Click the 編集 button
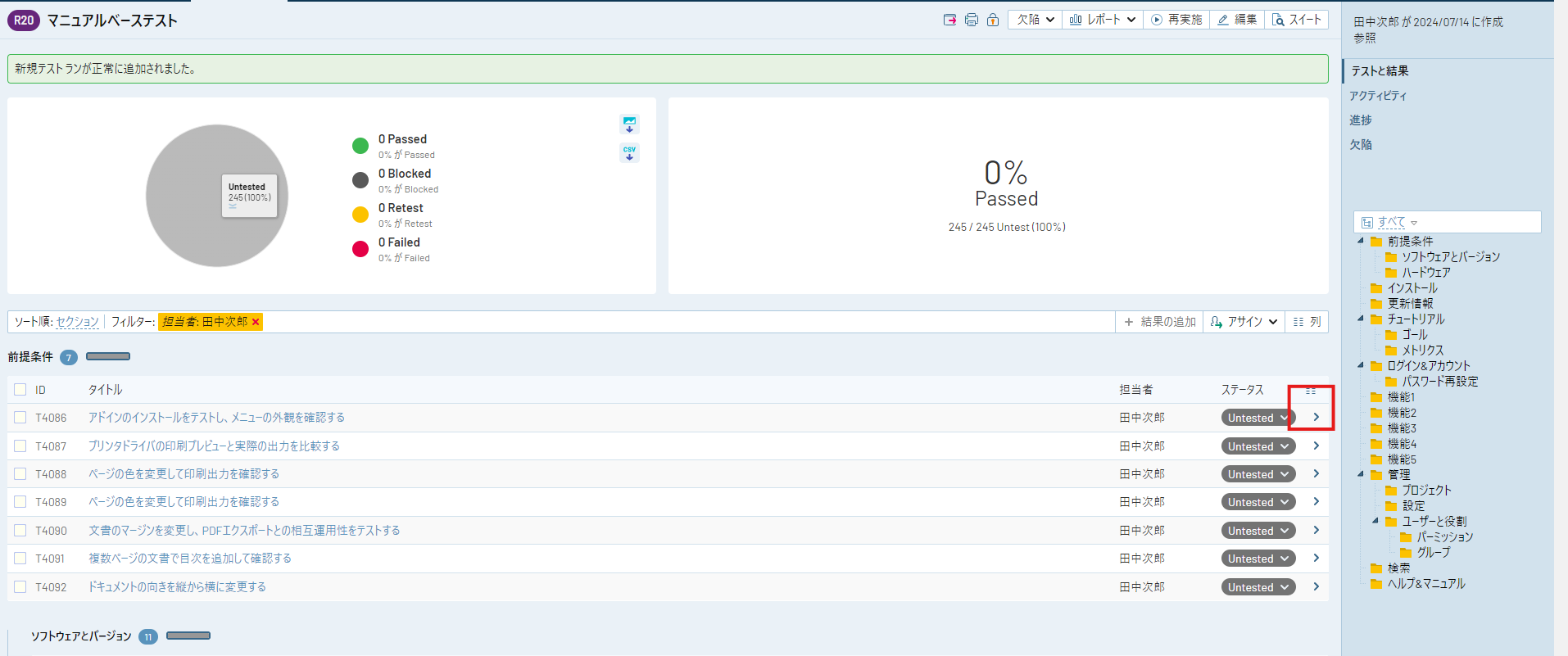Screen dimensions: 1568x656 [x=1237, y=20]
